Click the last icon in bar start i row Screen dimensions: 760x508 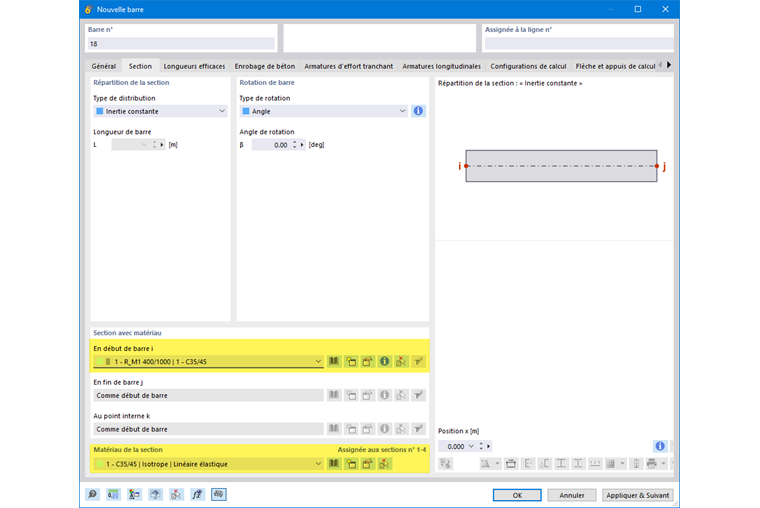click(418, 361)
